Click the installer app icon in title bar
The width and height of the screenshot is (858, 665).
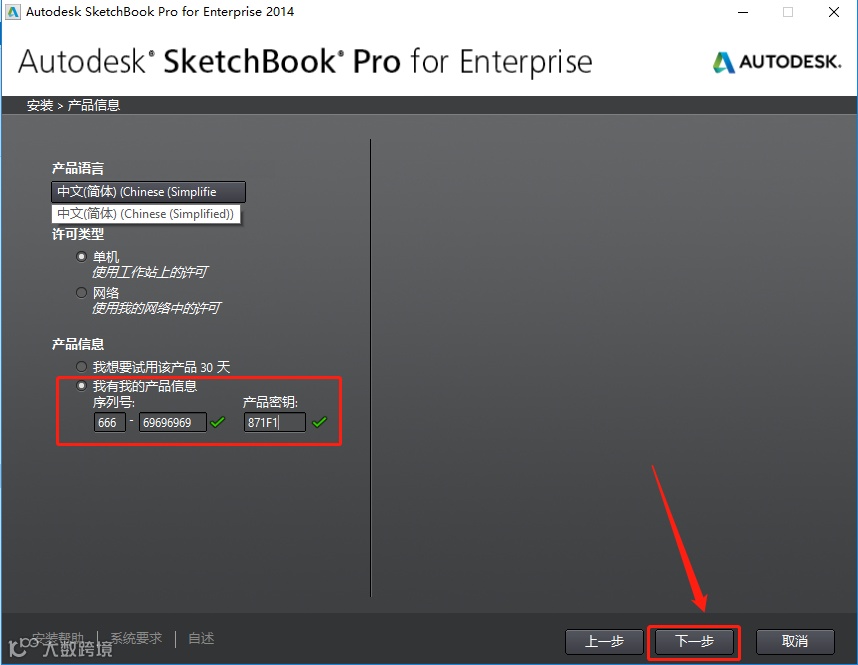coord(13,12)
